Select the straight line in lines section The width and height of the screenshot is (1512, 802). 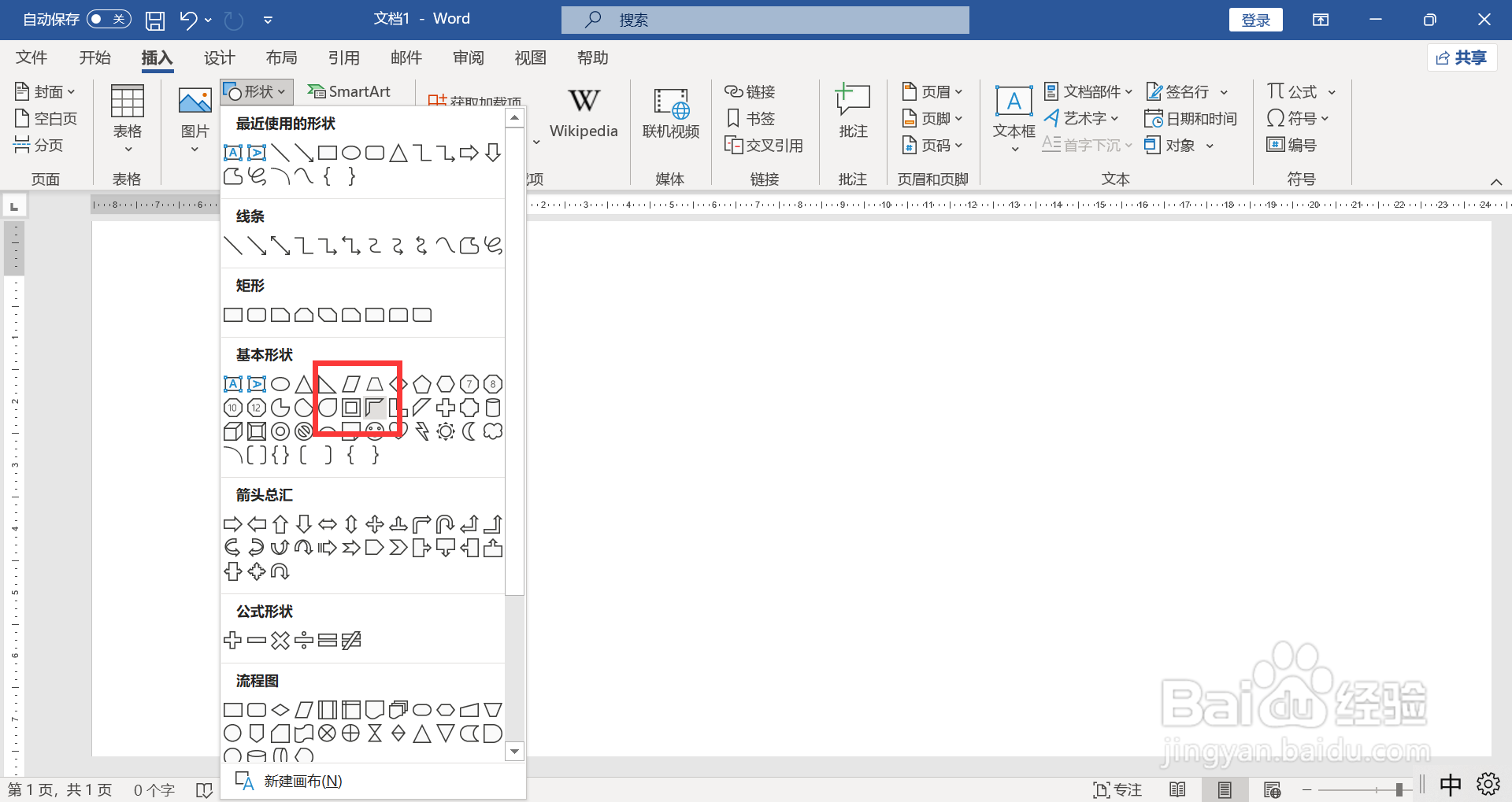pos(233,246)
